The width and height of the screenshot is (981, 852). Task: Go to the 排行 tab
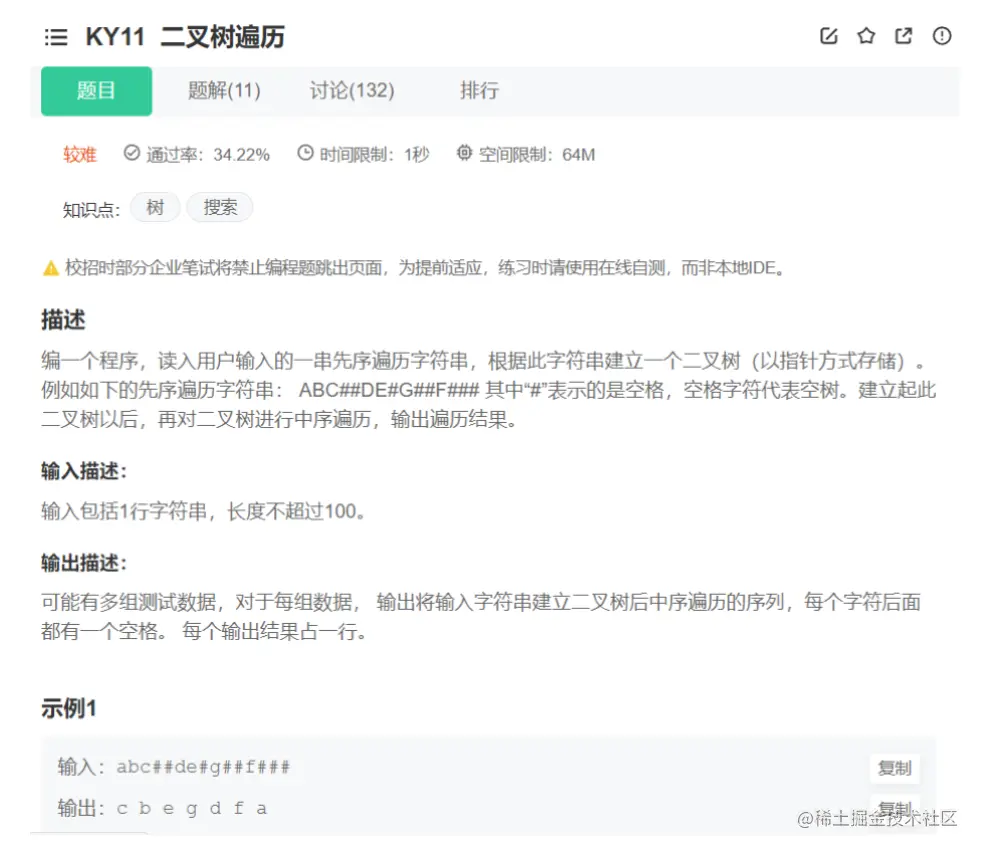tap(479, 91)
